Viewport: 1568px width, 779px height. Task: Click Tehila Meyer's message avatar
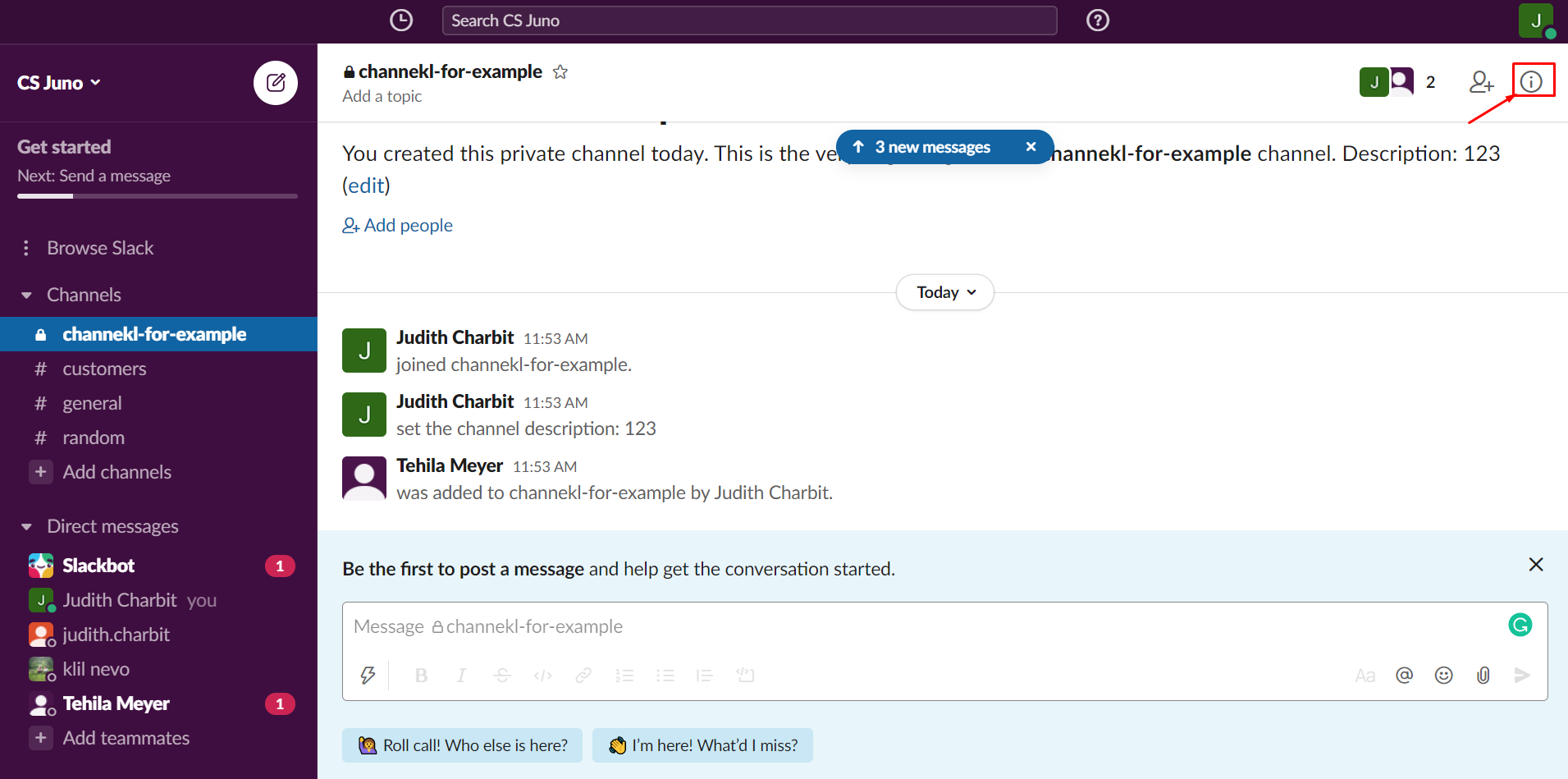pyautogui.click(x=364, y=479)
